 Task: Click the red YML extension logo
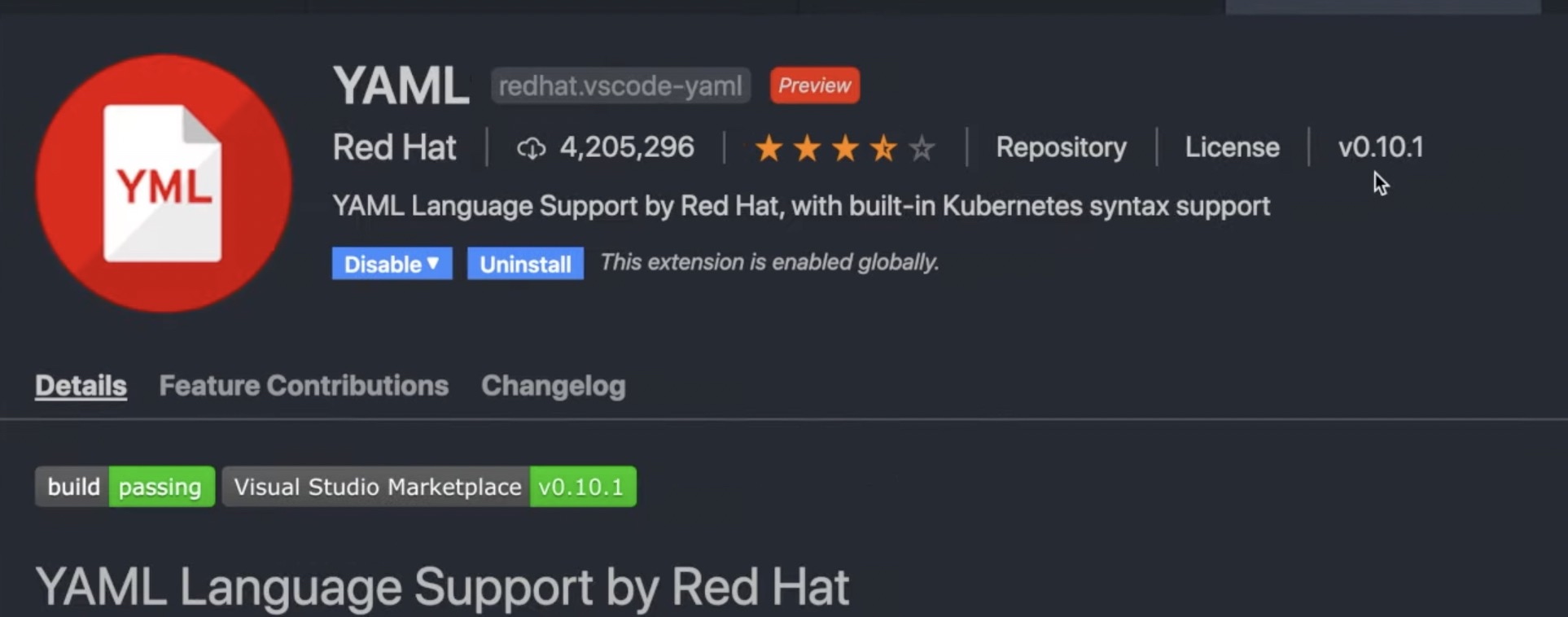(164, 183)
